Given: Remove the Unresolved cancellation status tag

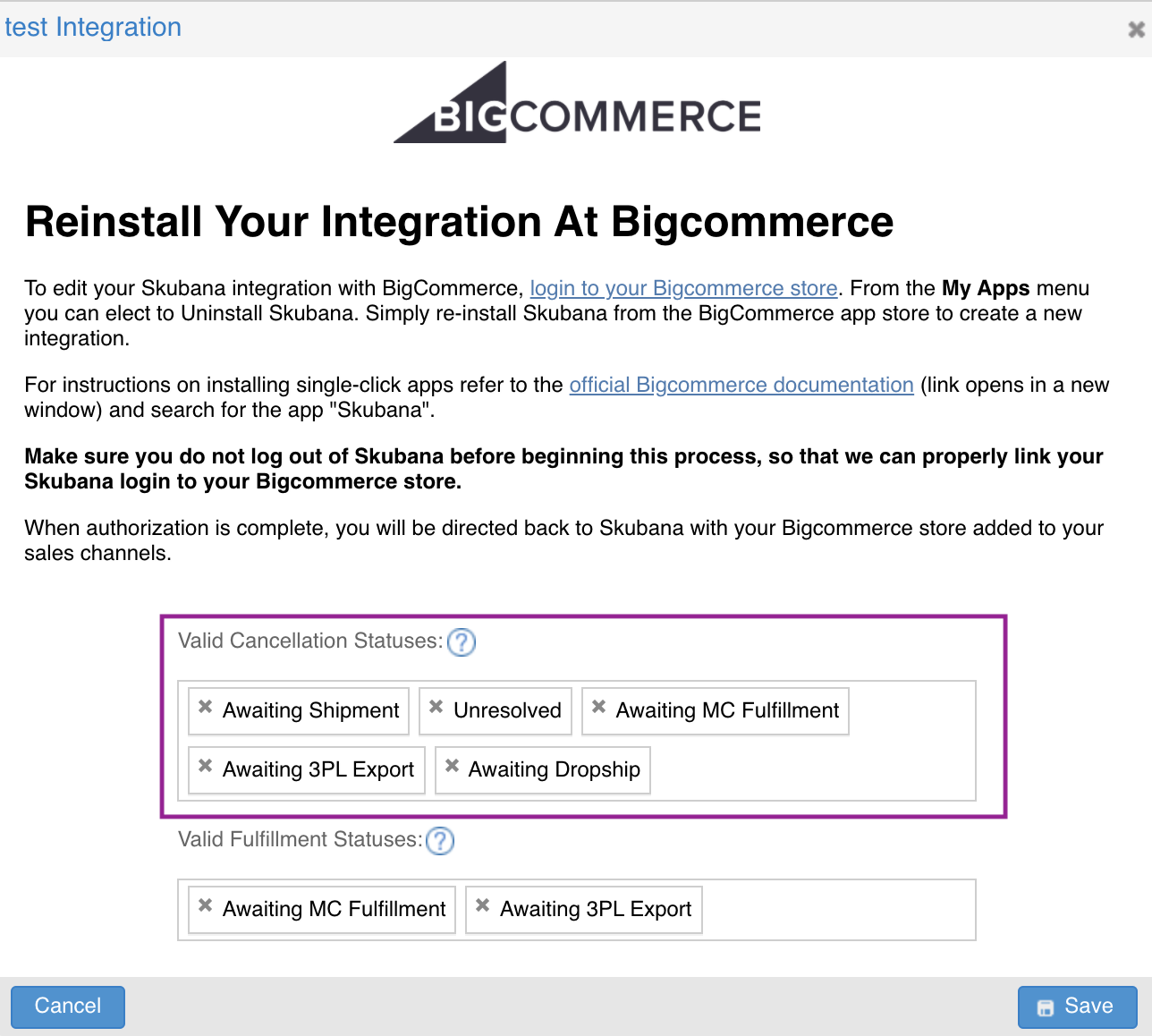Looking at the screenshot, I should 436,707.
